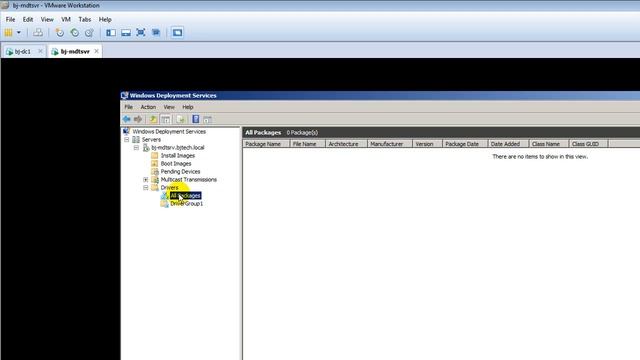Select Pending Devices node

(180, 171)
